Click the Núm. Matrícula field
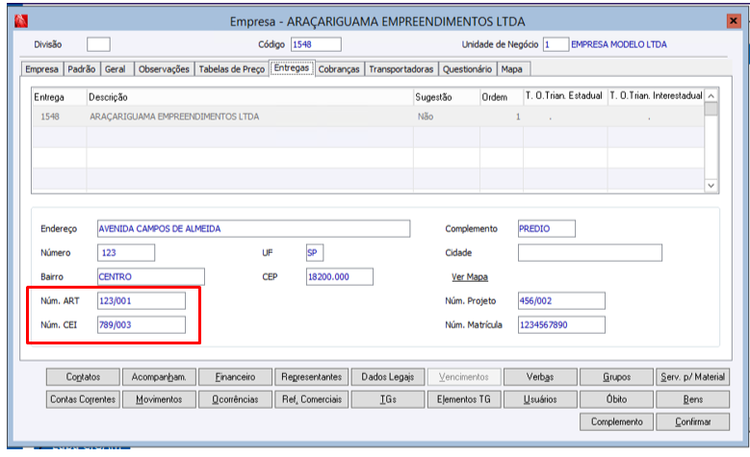 pos(562,324)
